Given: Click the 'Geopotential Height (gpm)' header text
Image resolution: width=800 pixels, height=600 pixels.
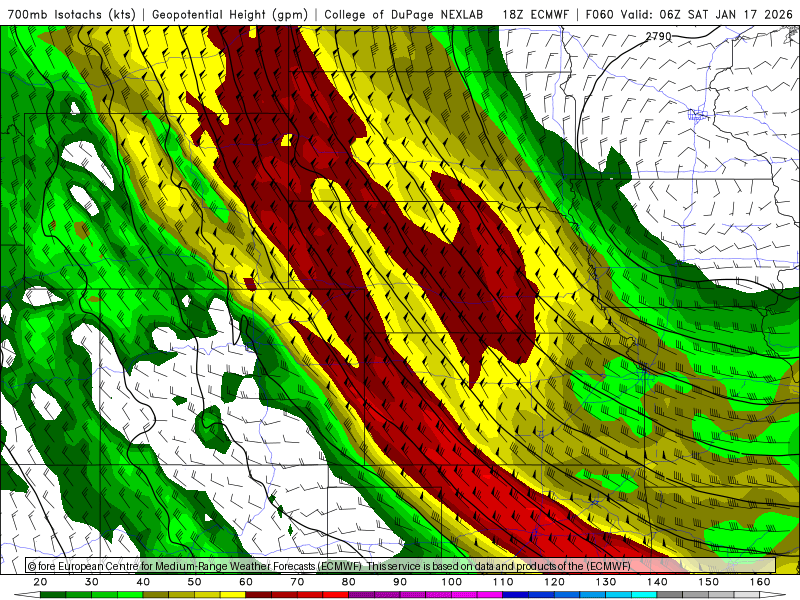Looking at the screenshot, I should [x=230, y=14].
